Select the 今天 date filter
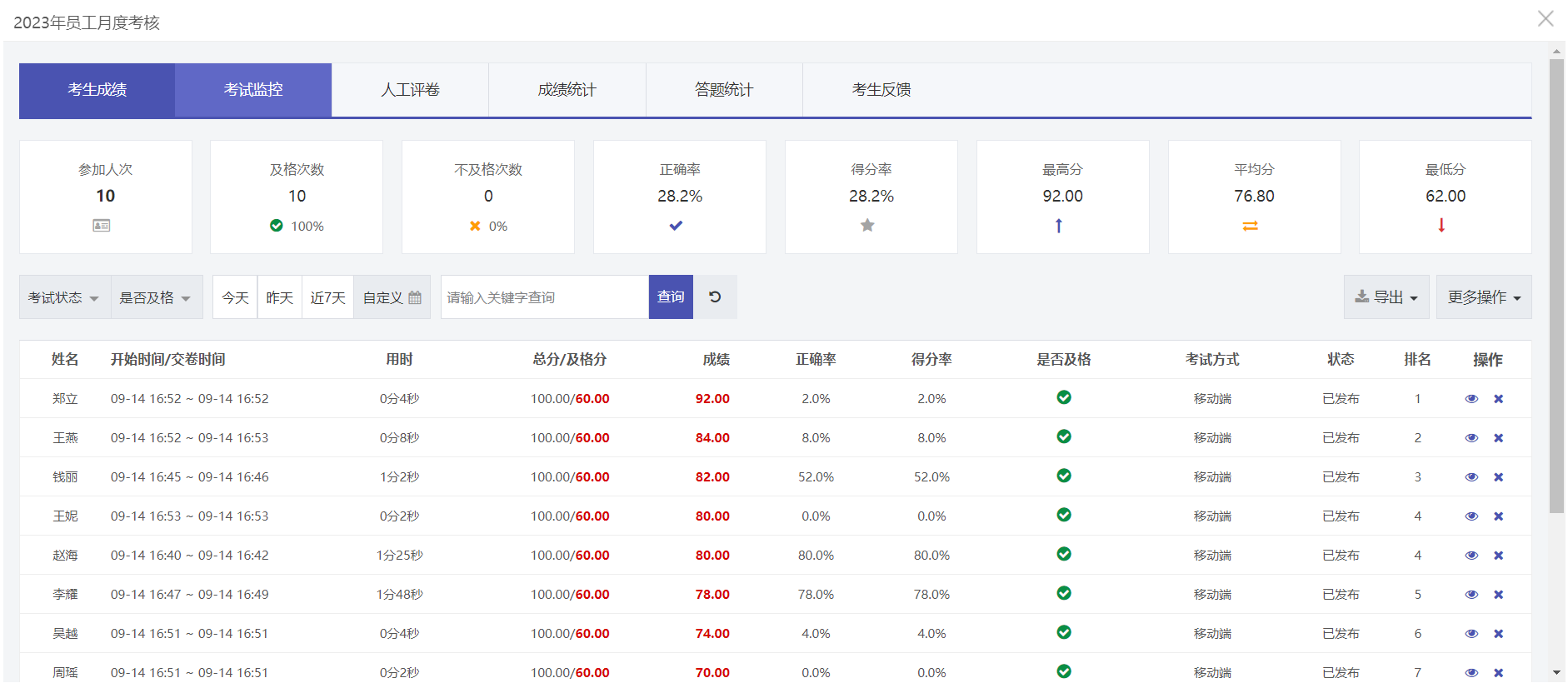The image size is (1568, 683). coord(235,297)
